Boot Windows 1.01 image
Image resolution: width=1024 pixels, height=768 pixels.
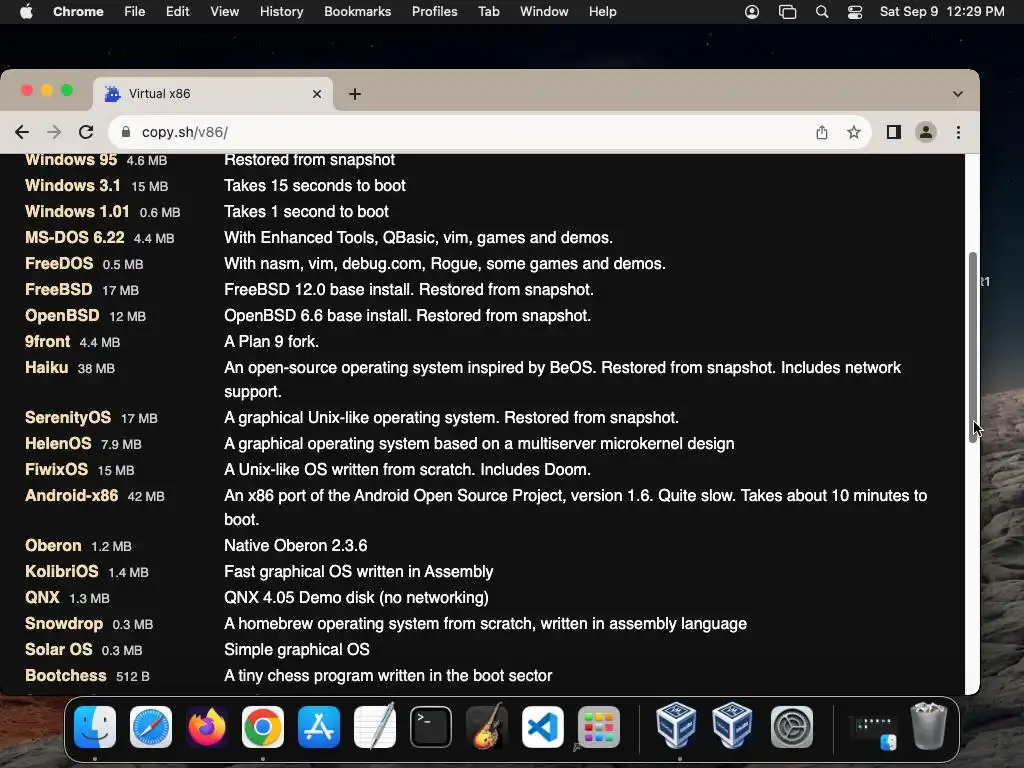[x=77, y=212]
